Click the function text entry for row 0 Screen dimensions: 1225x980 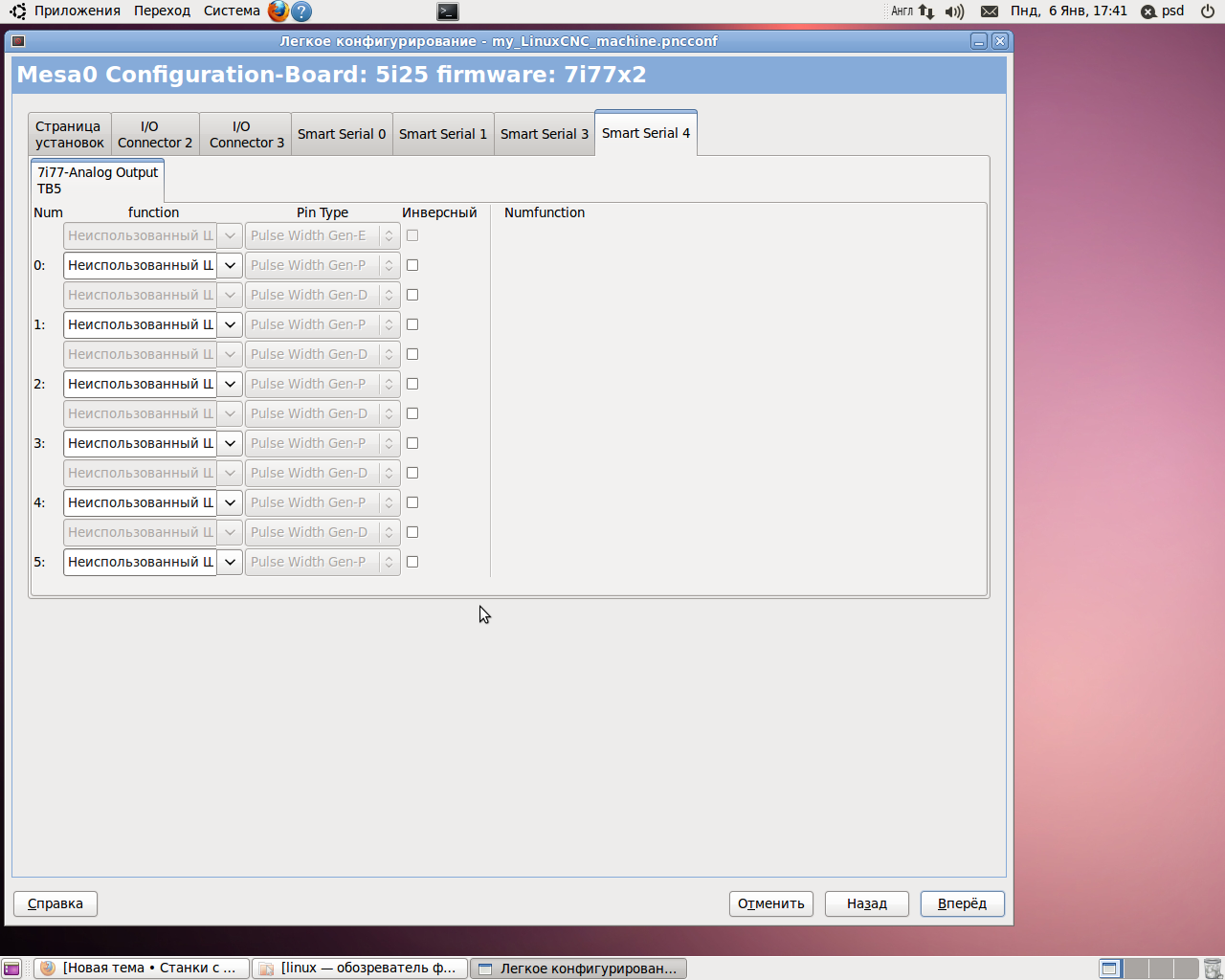[140, 265]
